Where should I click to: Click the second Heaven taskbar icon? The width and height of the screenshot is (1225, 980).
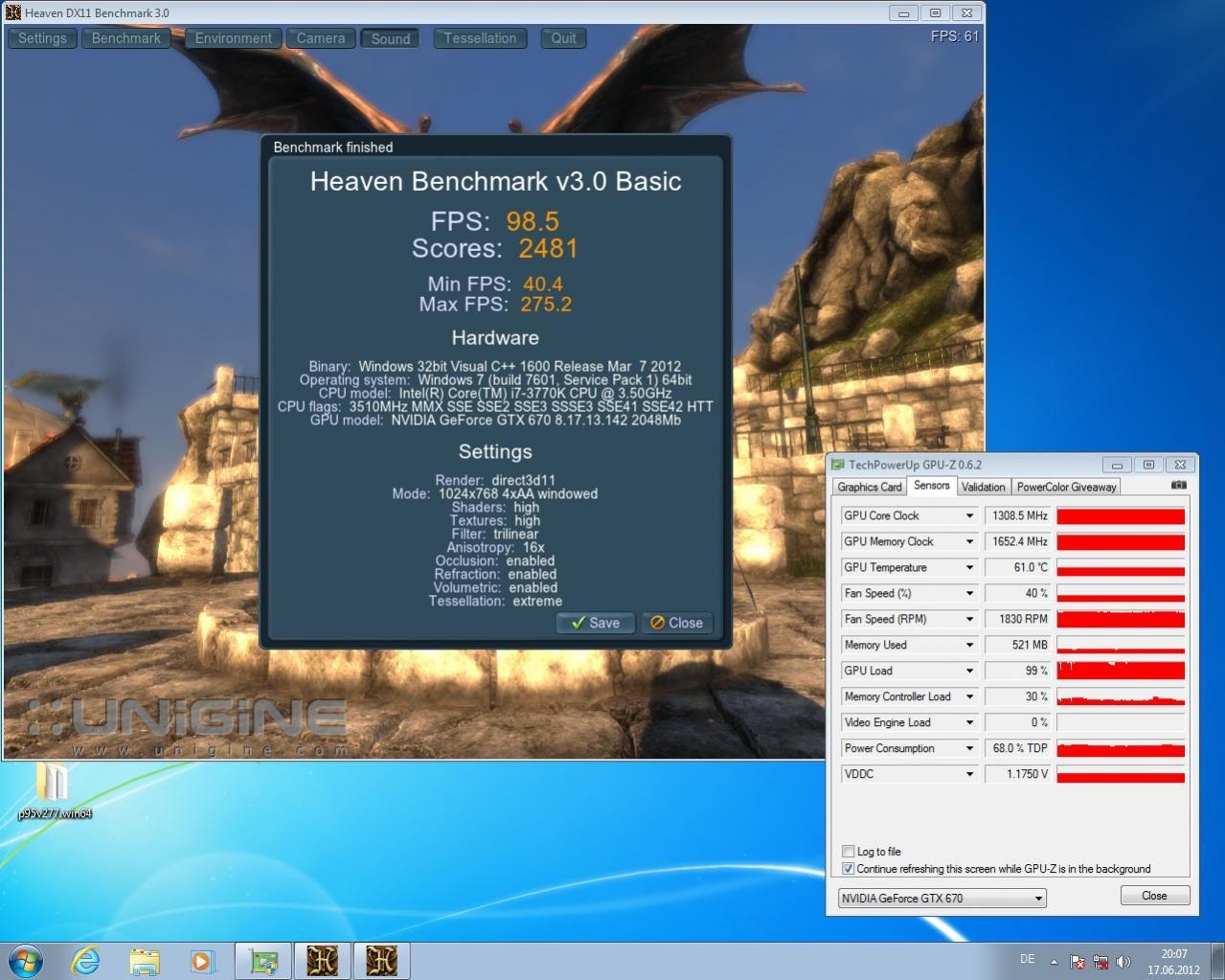382,961
